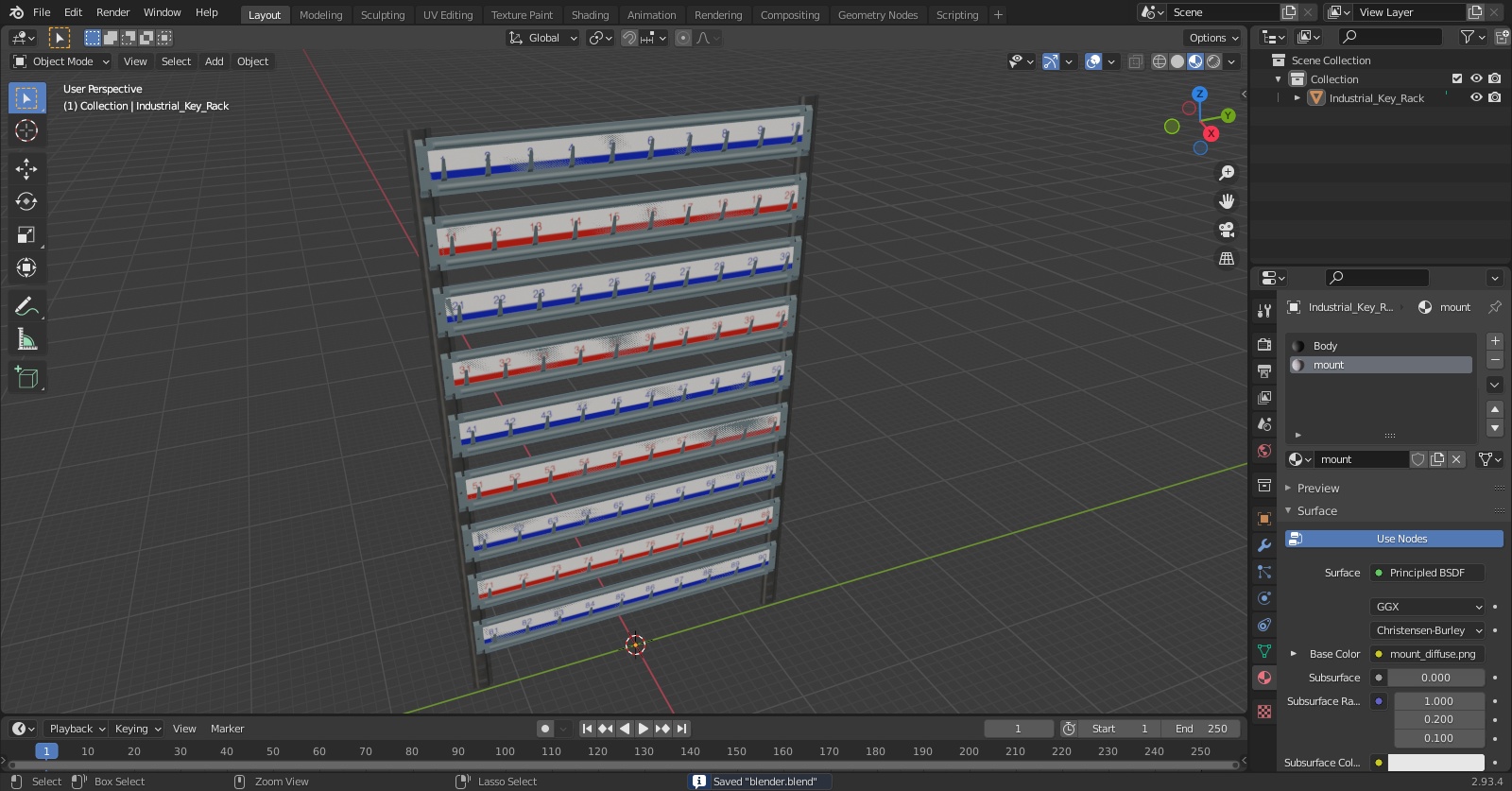Open Christensen-Burley subsurface method dropdown
This screenshot has width=1512, height=791.
tap(1428, 630)
